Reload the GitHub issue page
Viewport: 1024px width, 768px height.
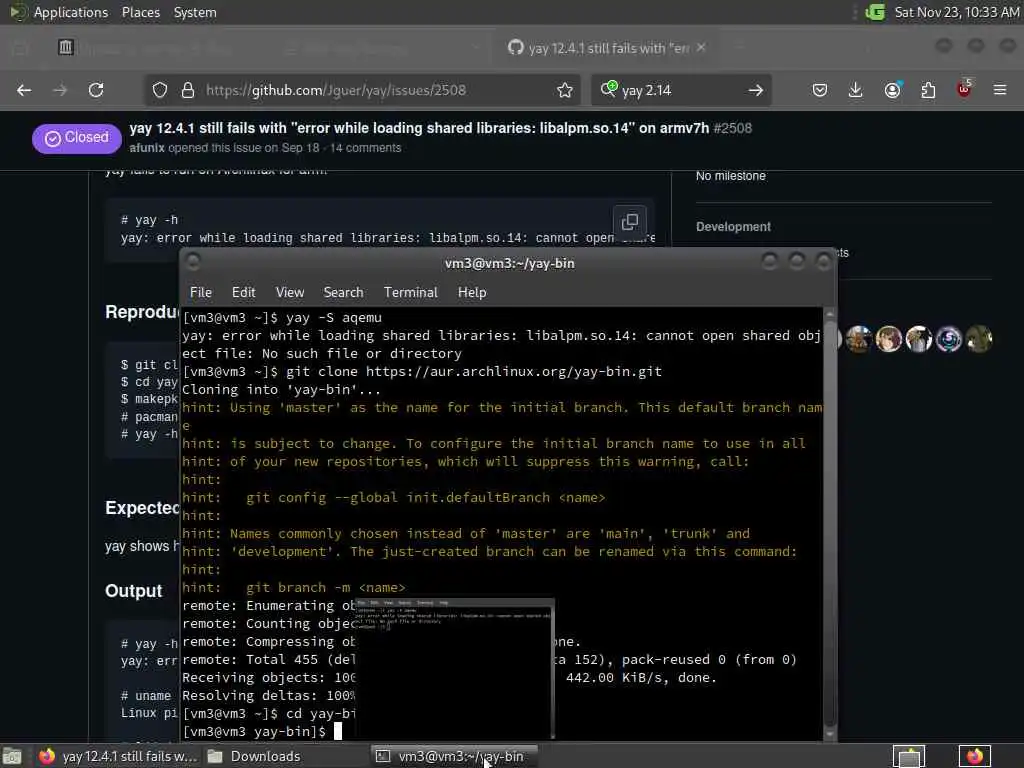point(96,90)
